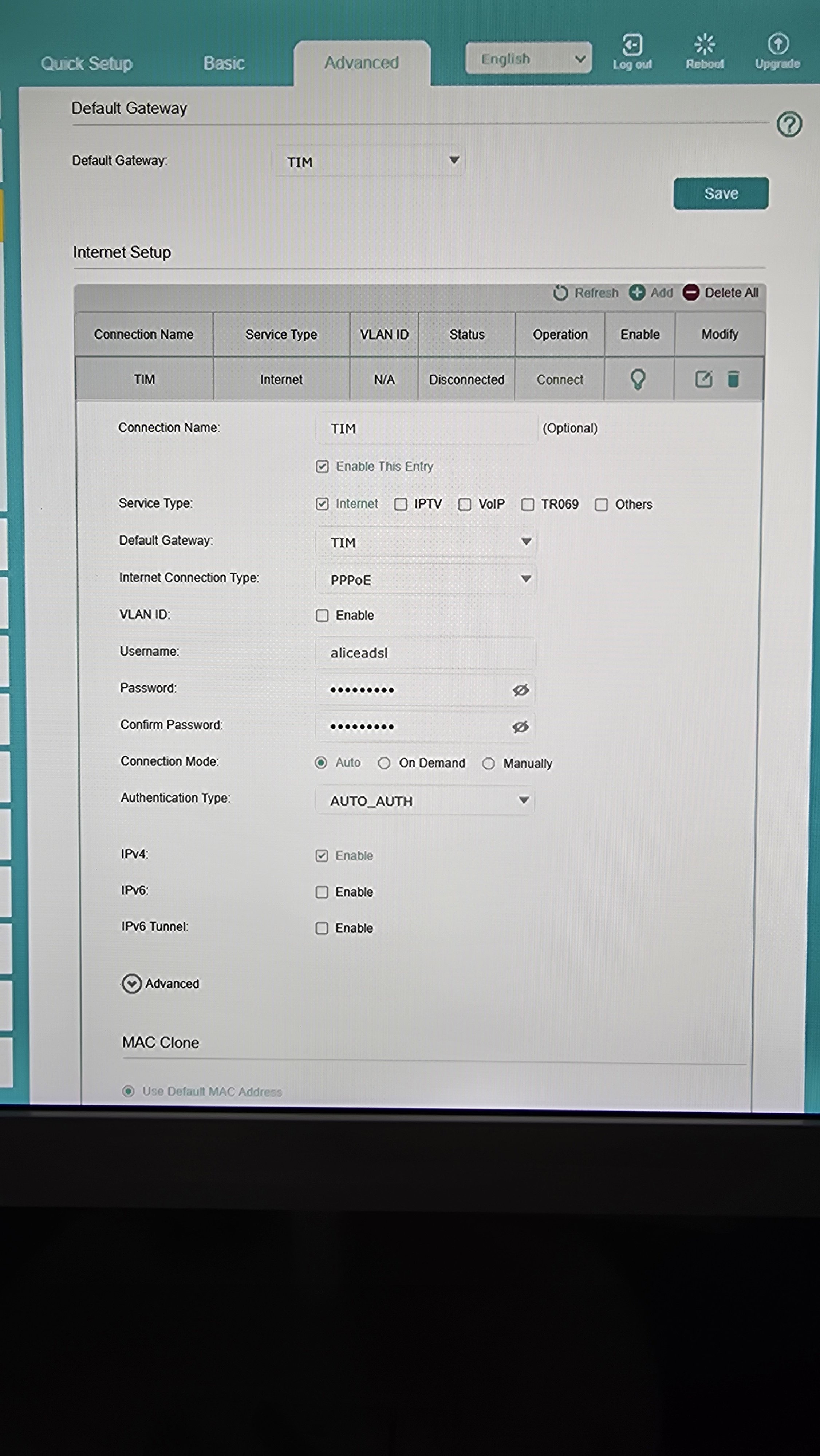
Task: Toggle the TIM connection enable bulb
Action: click(638, 379)
